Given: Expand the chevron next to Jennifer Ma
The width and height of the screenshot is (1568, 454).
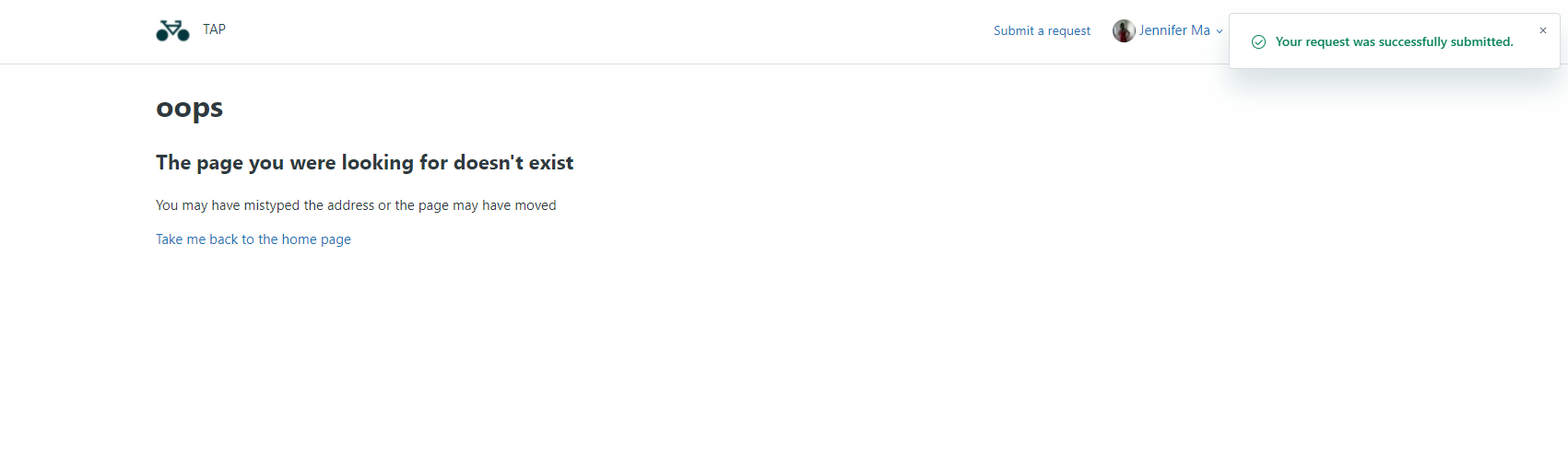Looking at the screenshot, I should tap(1220, 31).
